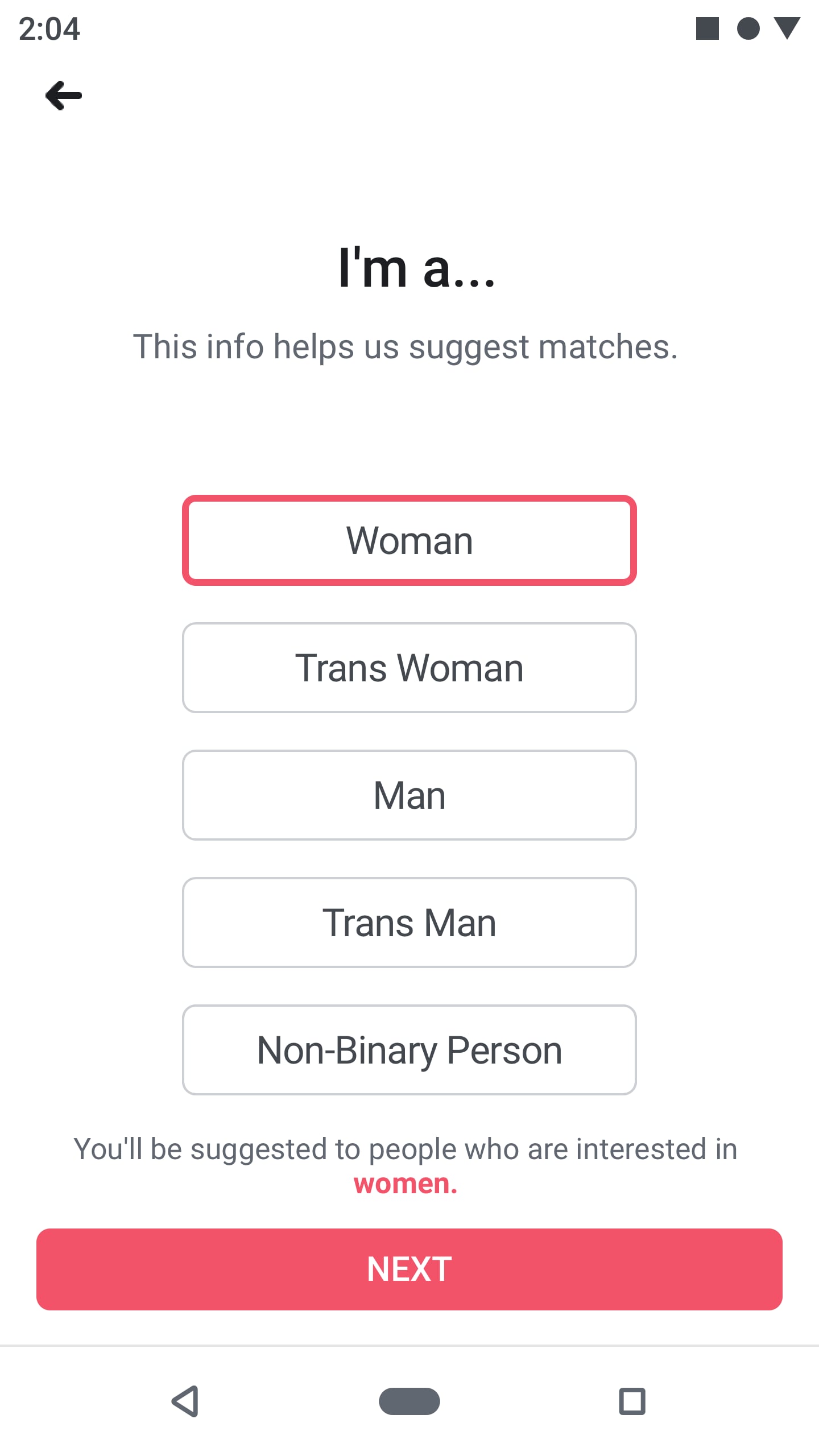Tap the word "matches." in the subtitle
Image resolution: width=819 pixels, height=1456 pixels.
point(608,347)
